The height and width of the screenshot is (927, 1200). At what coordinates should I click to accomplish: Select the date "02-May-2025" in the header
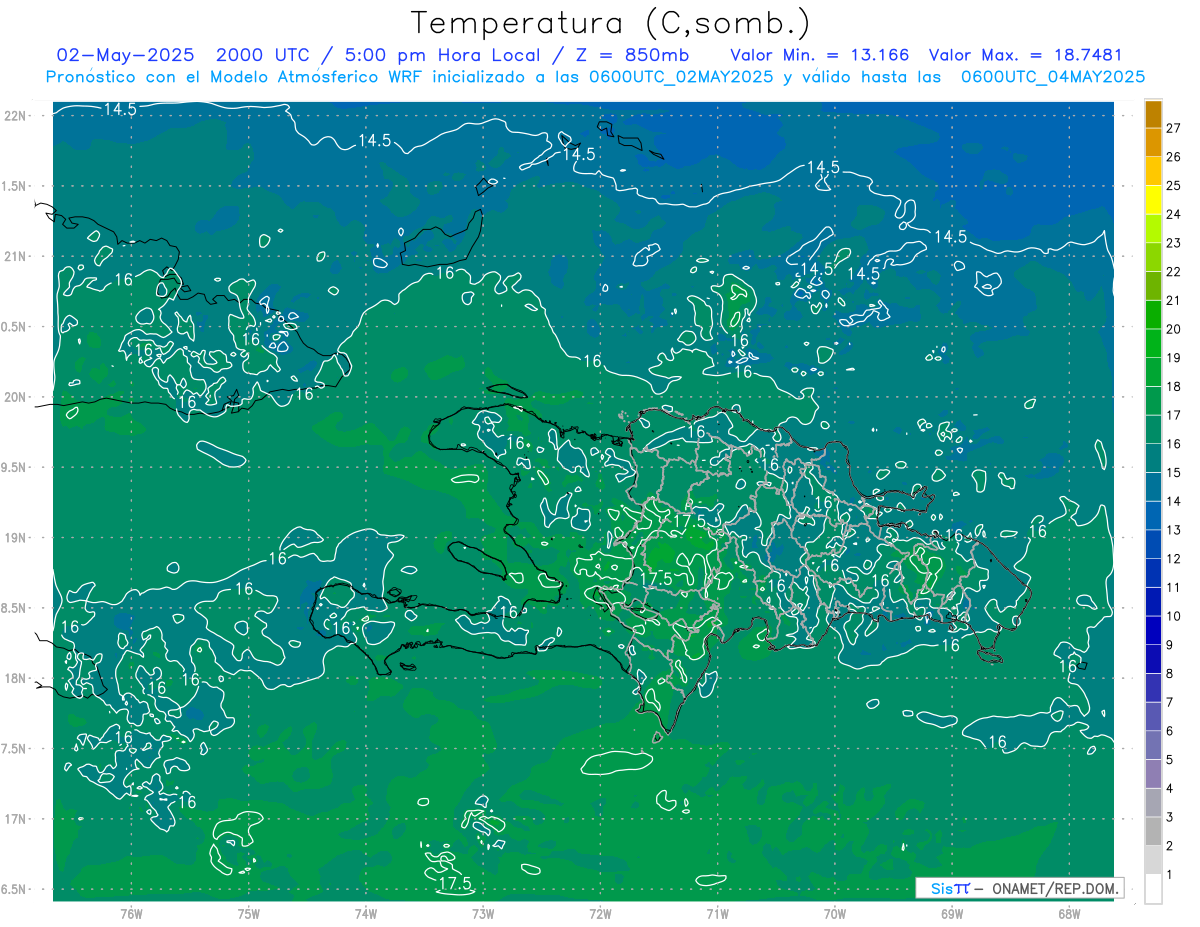click(x=127, y=55)
